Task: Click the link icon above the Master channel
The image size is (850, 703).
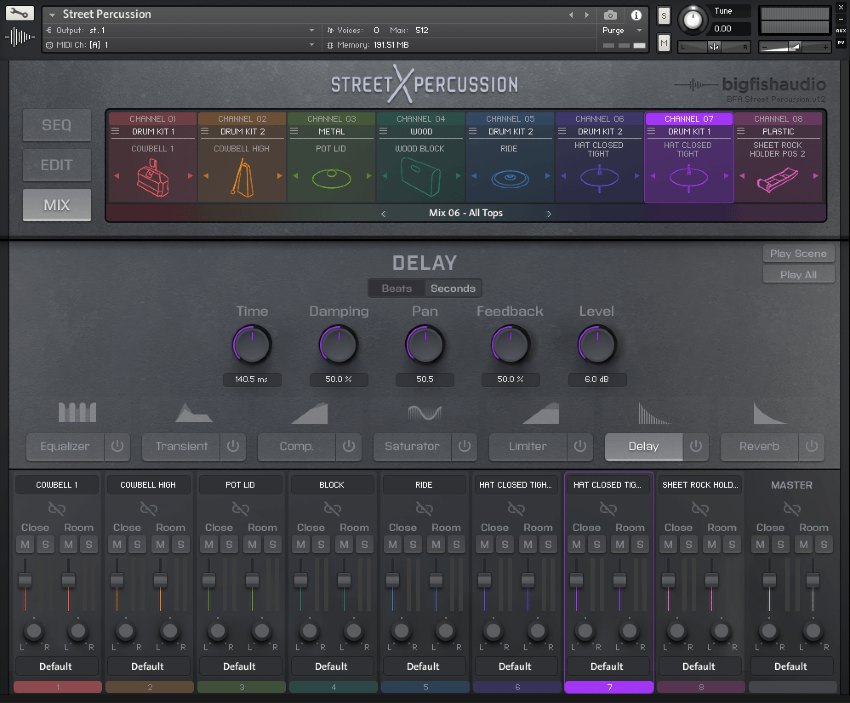Action: (x=791, y=509)
